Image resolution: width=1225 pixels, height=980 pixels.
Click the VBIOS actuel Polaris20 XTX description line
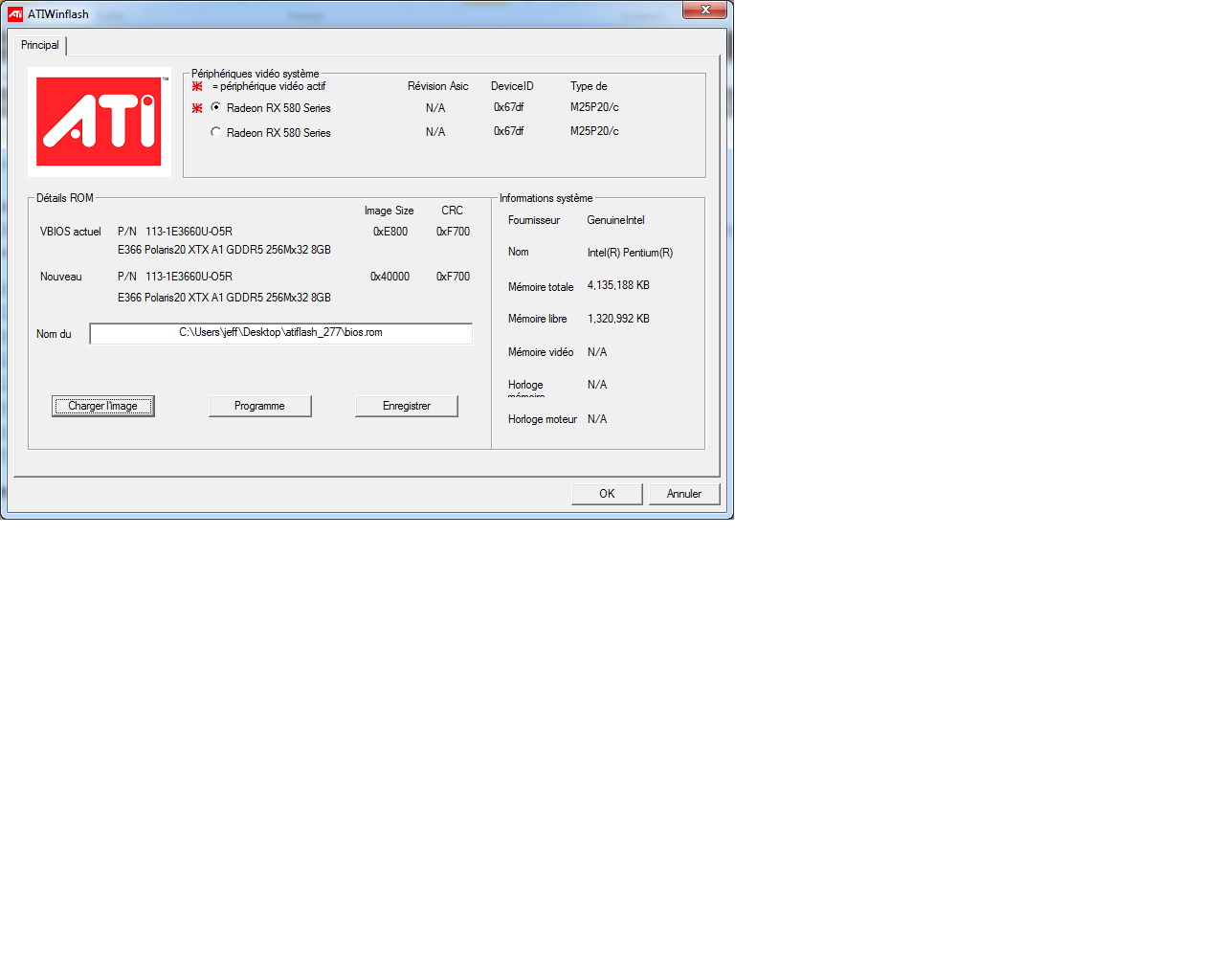(225, 250)
